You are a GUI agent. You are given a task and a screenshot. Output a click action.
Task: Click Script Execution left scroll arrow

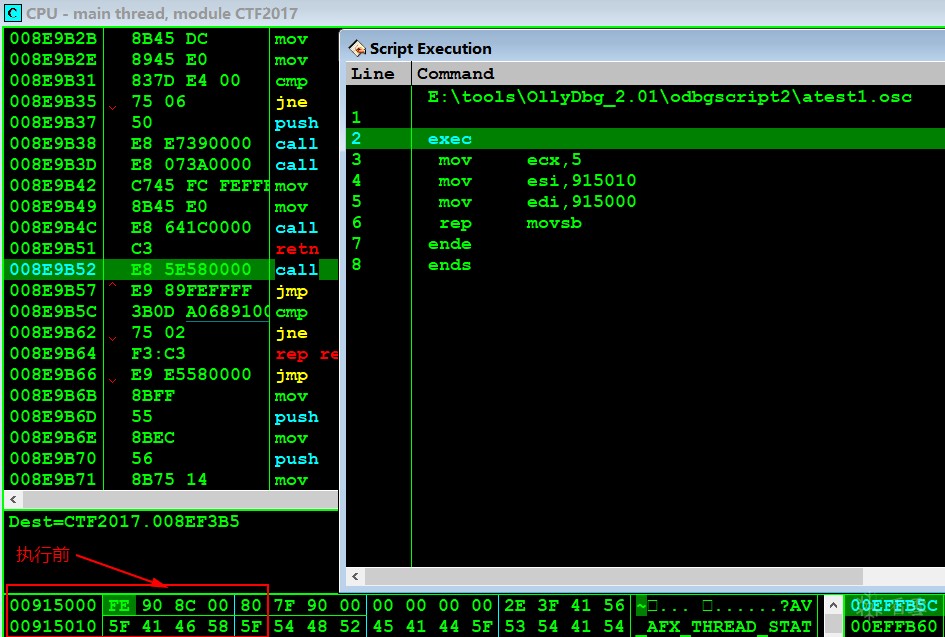(356, 576)
